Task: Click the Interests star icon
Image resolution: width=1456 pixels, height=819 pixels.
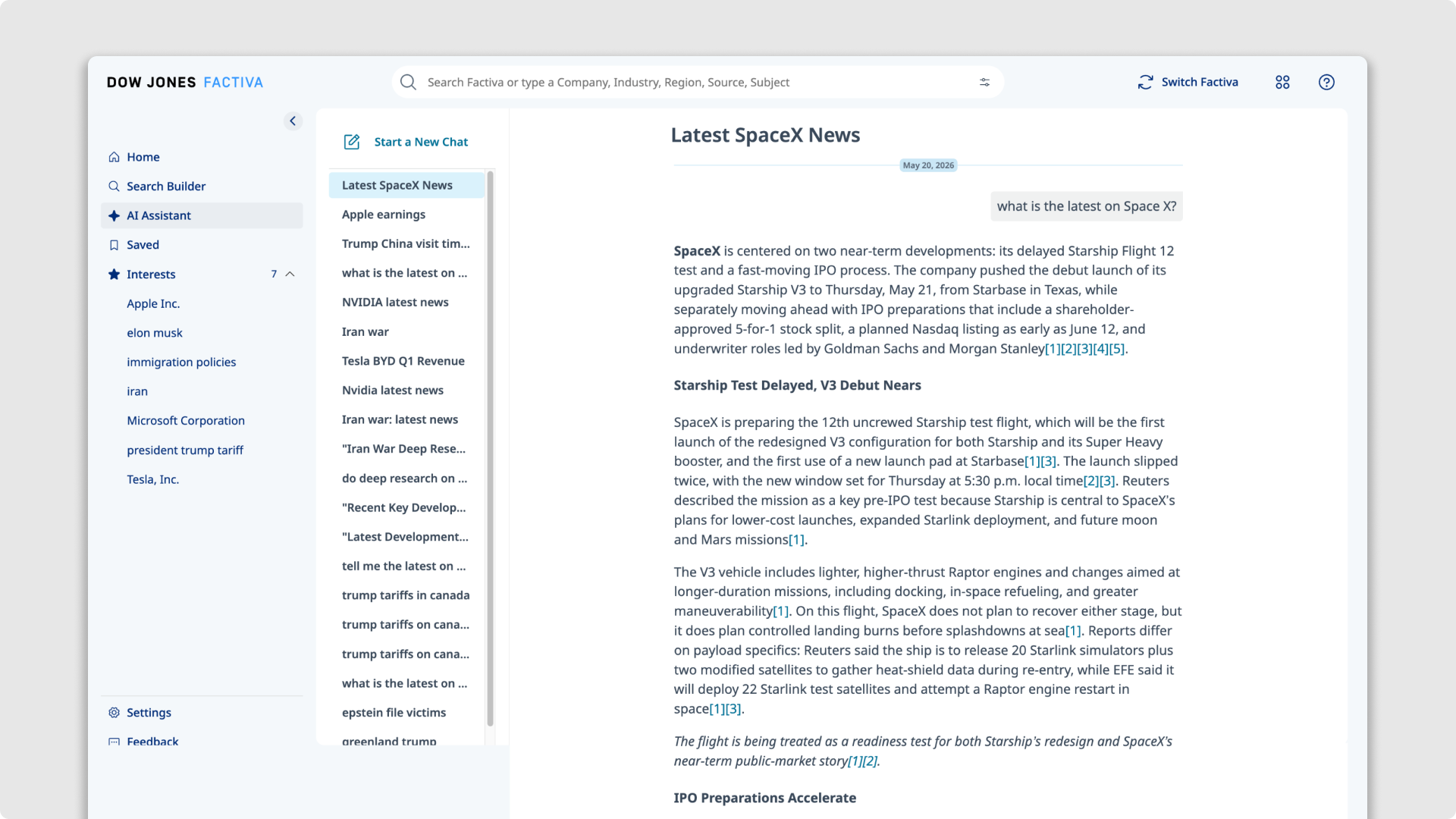Action: pyautogui.click(x=114, y=275)
